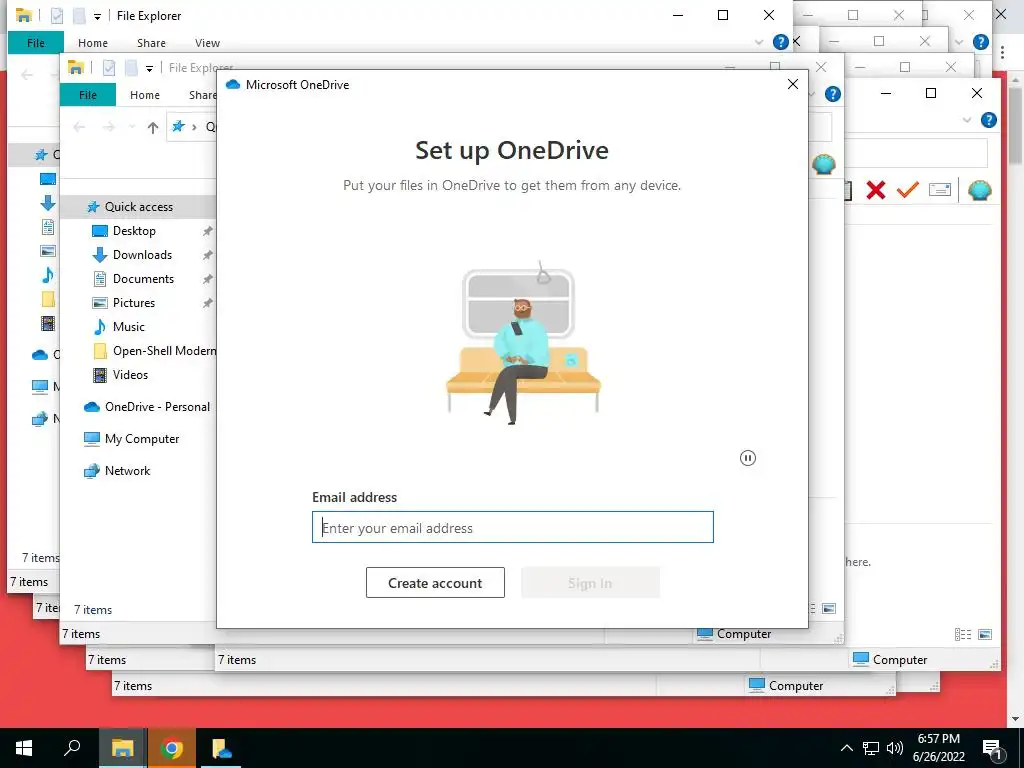Click video filmstrip icon in back Explorer sidebar
Viewport: 1024px width, 768px height.
48,323
